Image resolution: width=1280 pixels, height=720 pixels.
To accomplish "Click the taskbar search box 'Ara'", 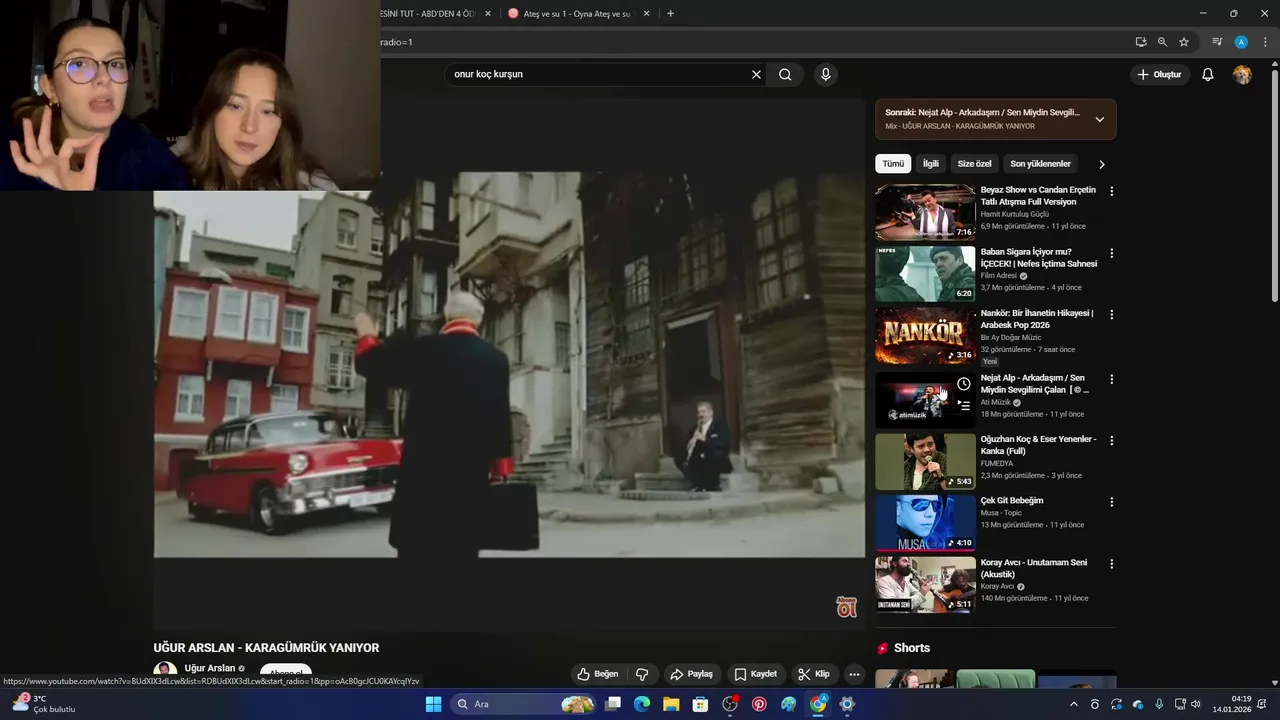I will coord(523,704).
